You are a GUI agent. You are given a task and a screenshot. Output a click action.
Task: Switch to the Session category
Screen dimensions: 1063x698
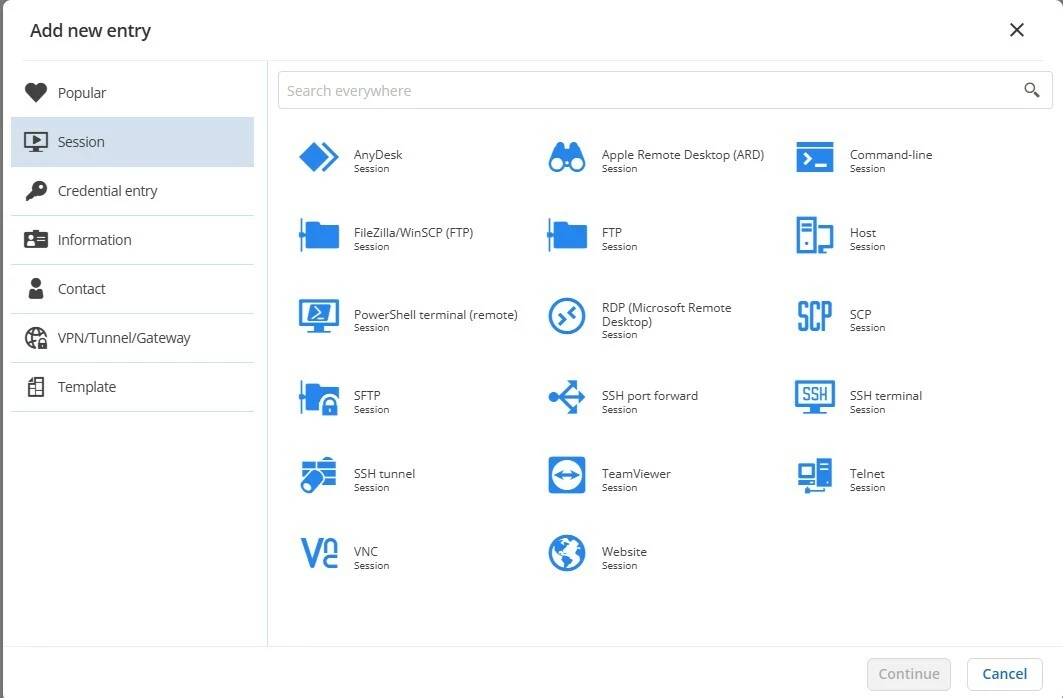tap(132, 142)
